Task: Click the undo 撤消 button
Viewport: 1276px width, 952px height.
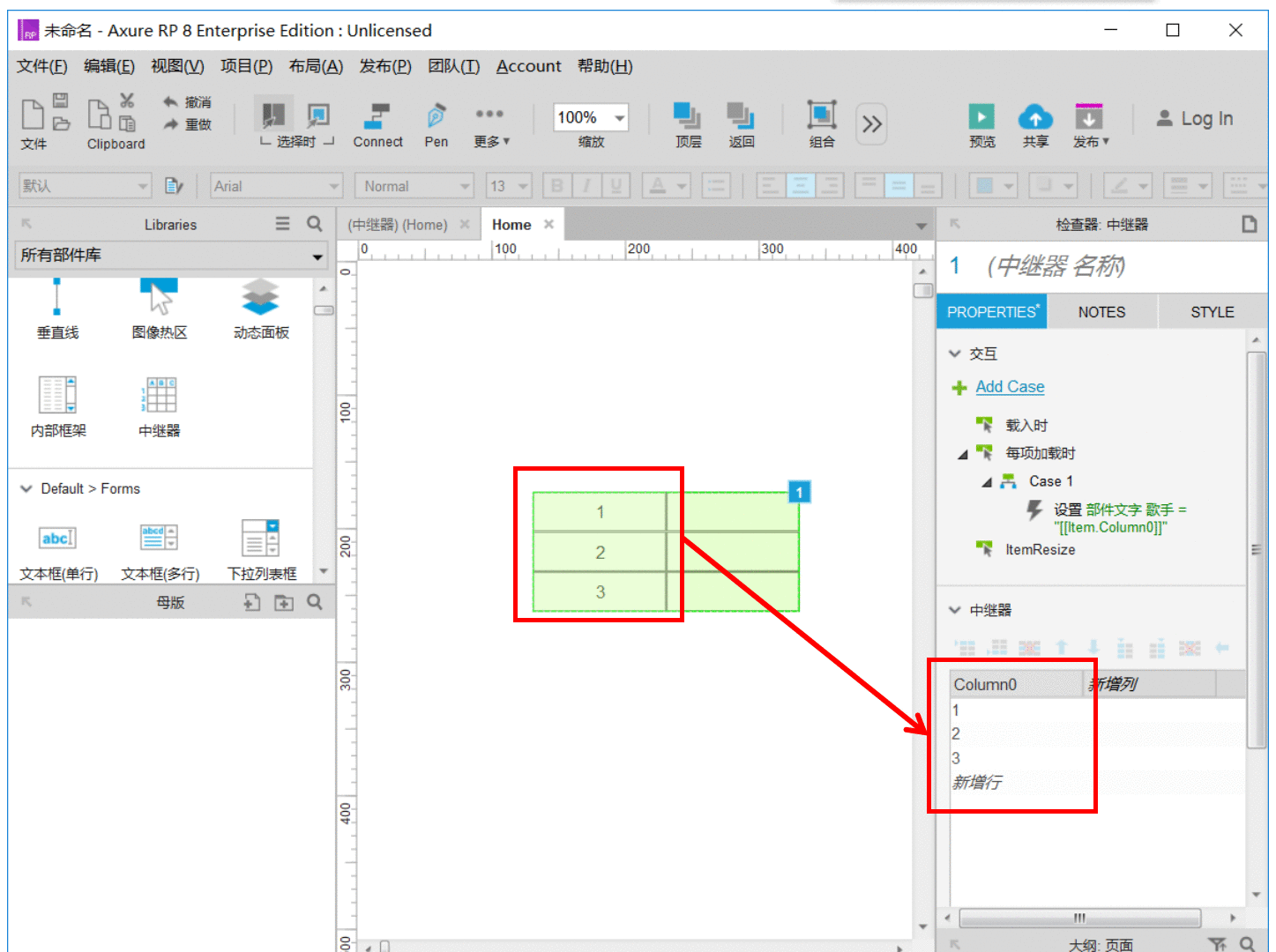Action: coord(187,102)
